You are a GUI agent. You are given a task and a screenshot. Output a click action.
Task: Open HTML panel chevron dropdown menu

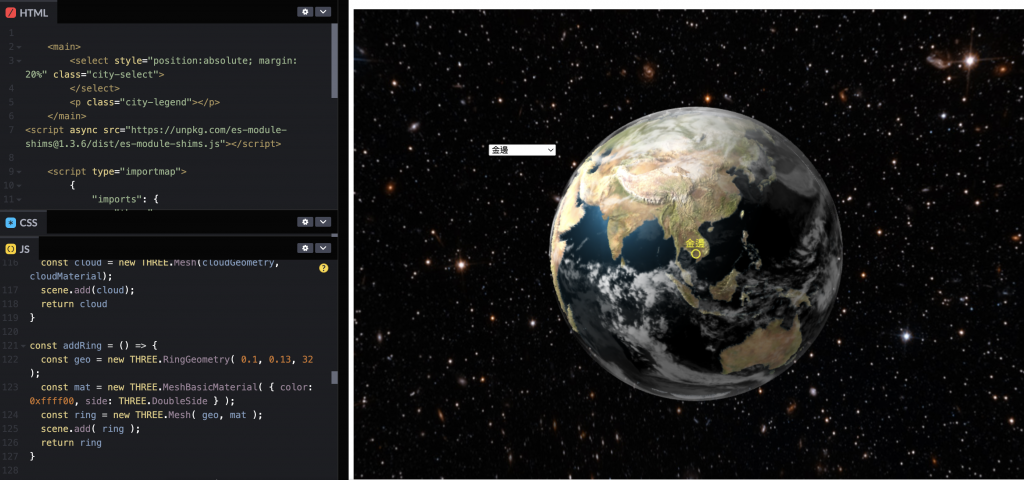point(323,12)
